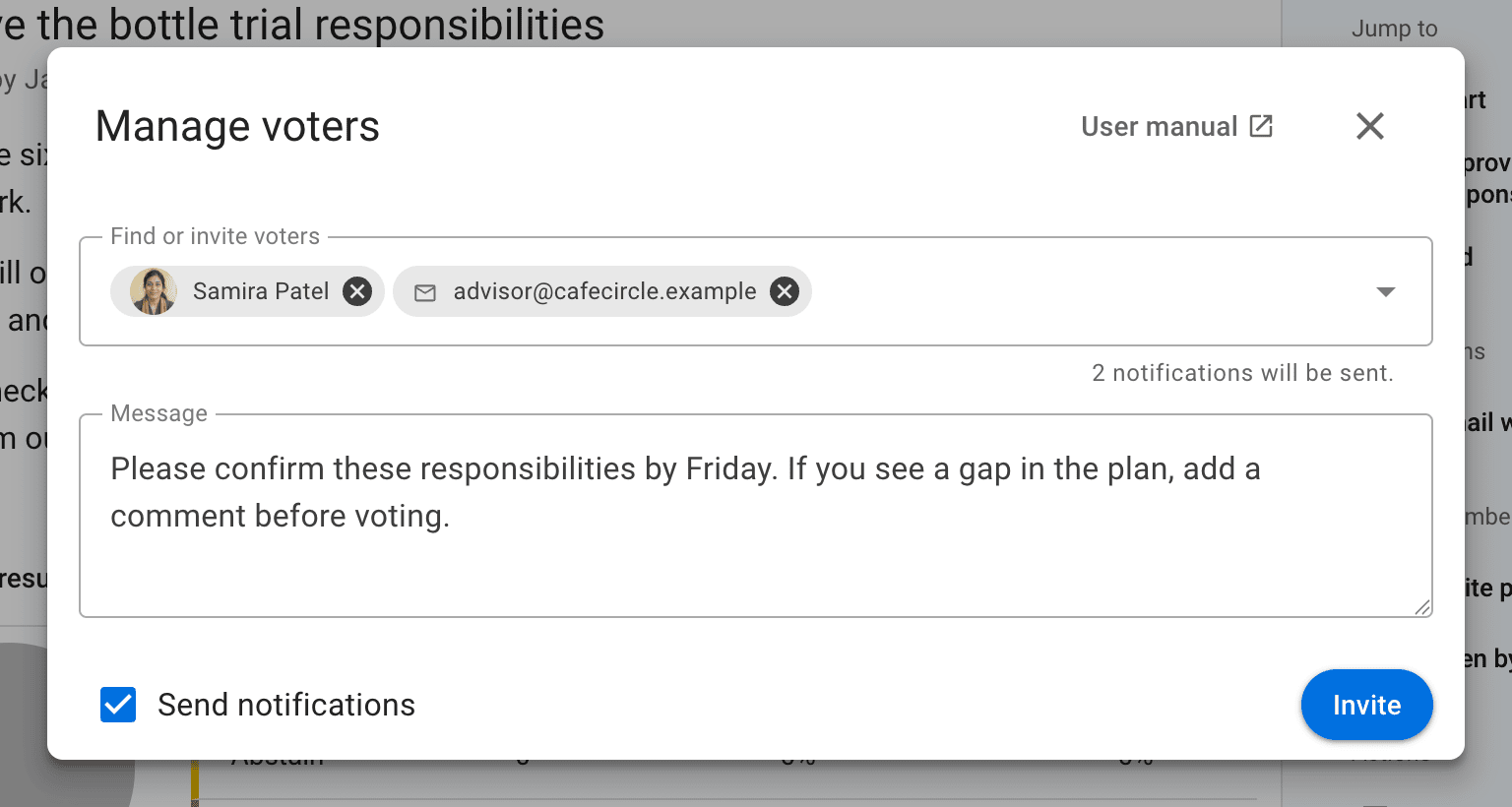The width and height of the screenshot is (1512, 807).
Task: Click the Manage voters dialog title
Action: (x=237, y=126)
